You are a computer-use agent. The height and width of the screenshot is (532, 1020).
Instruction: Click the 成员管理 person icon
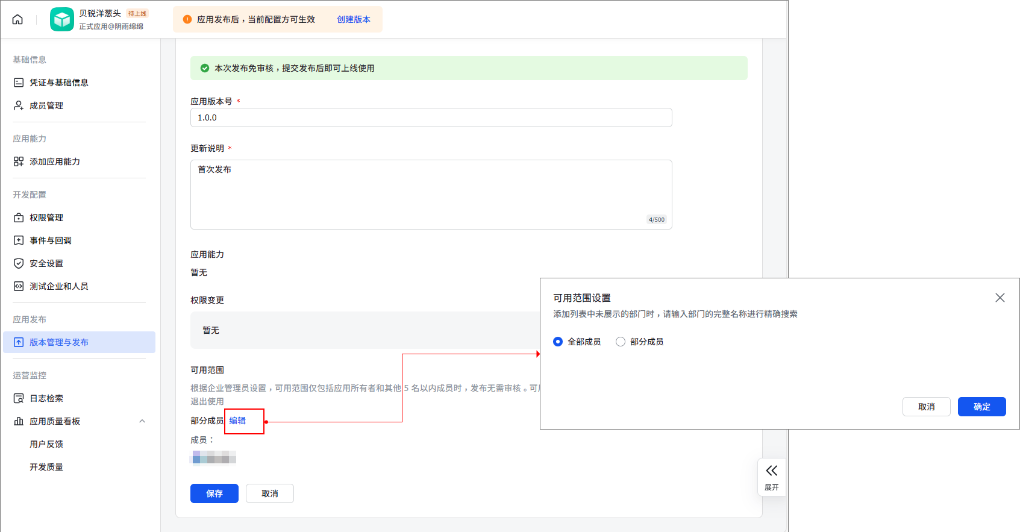tap(19, 105)
